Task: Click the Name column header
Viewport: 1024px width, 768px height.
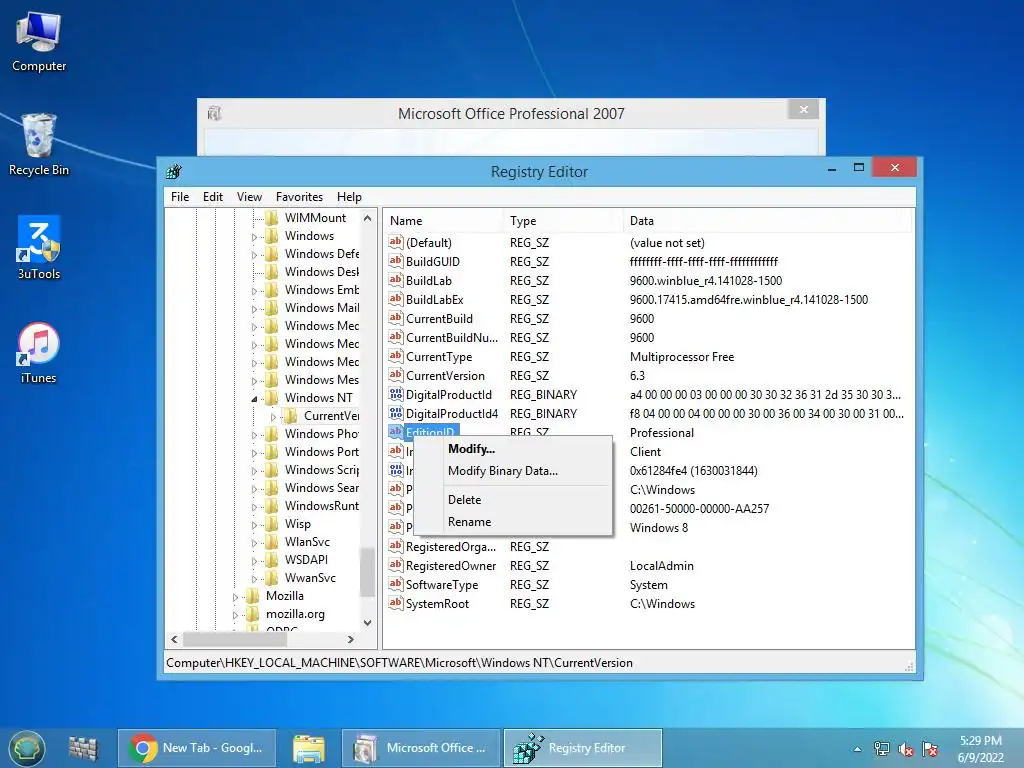Action: click(x=443, y=221)
